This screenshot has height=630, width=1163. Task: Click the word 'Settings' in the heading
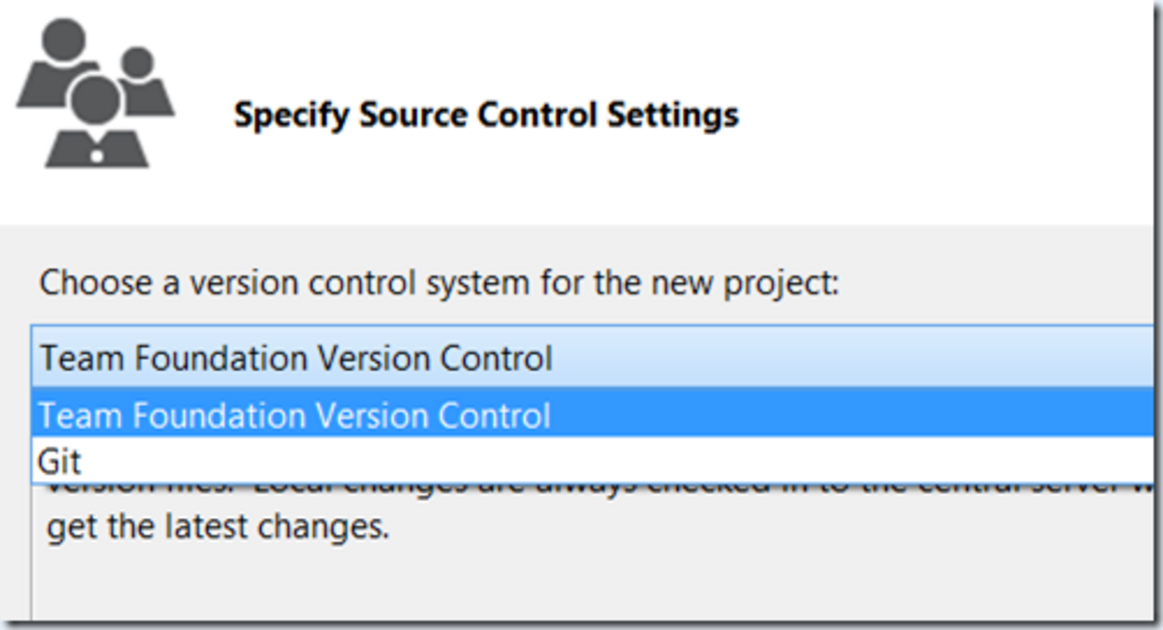[x=673, y=116]
